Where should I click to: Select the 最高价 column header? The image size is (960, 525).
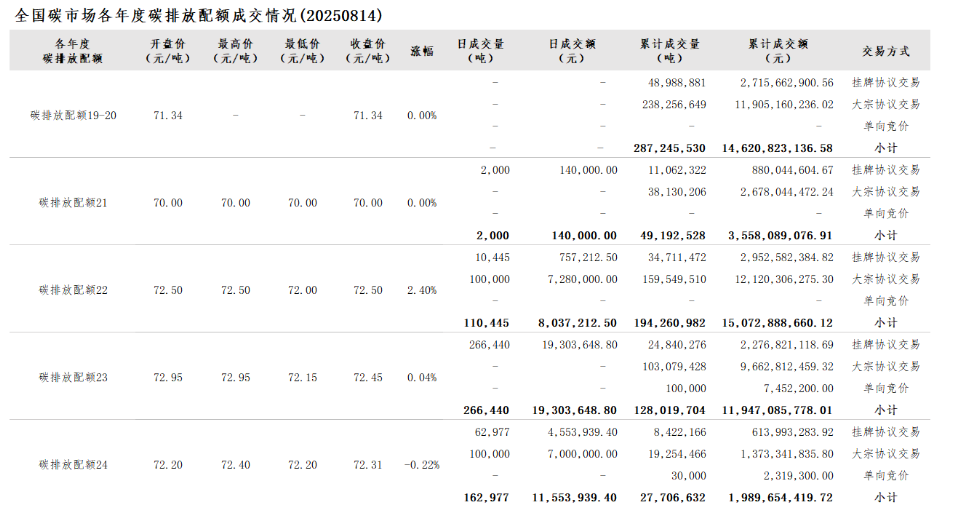(x=235, y=51)
